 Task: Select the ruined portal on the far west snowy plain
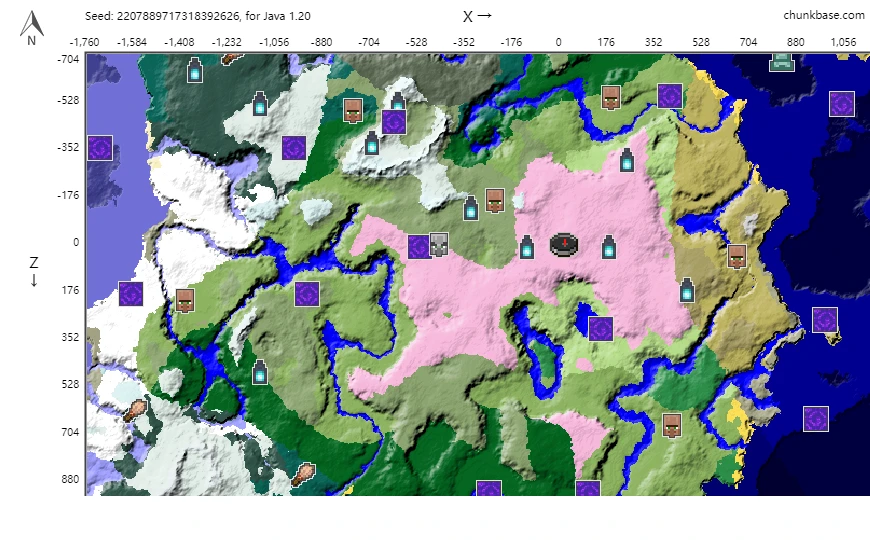[131, 294]
